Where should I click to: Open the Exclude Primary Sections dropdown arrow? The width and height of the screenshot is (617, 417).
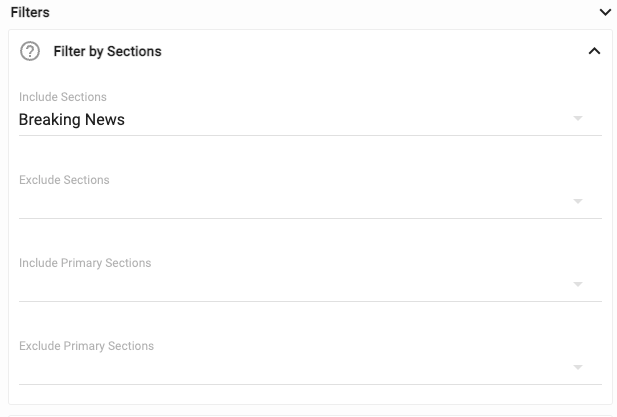click(x=578, y=368)
